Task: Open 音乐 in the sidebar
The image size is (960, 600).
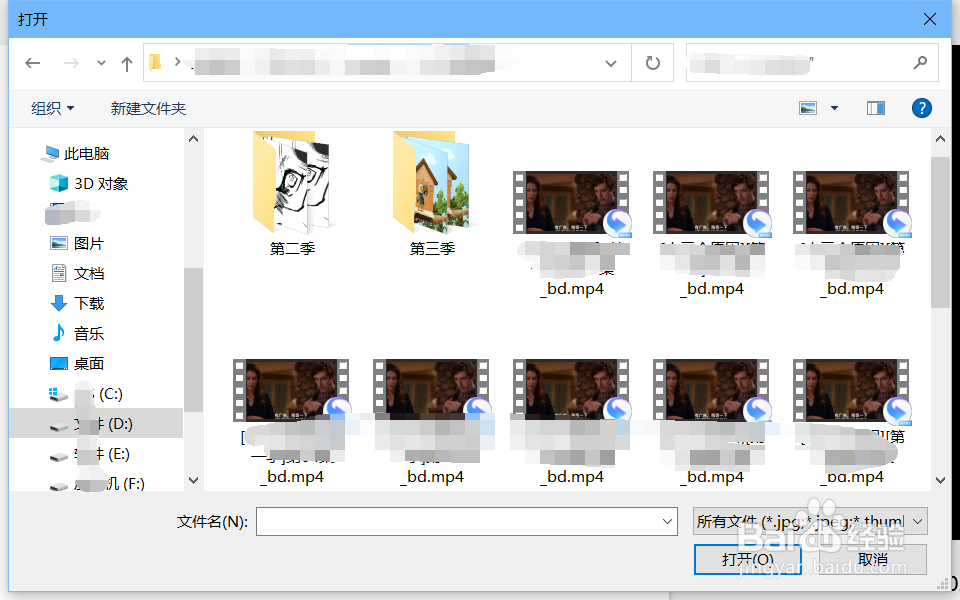Action: (77, 334)
